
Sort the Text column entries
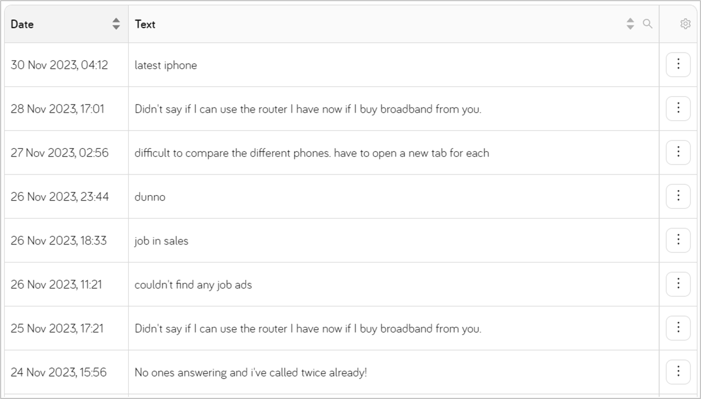point(630,24)
